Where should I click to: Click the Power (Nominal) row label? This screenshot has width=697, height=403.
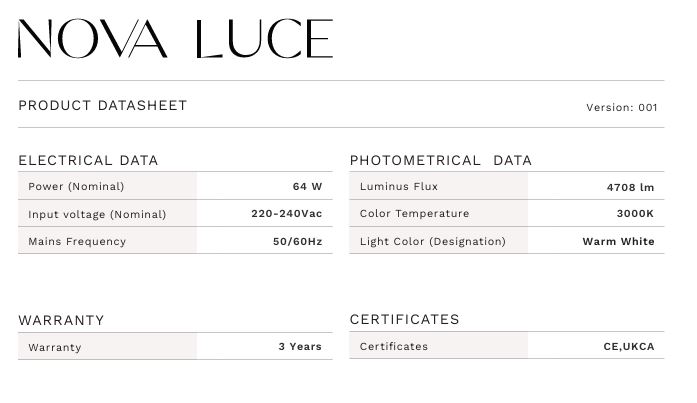coord(76,187)
